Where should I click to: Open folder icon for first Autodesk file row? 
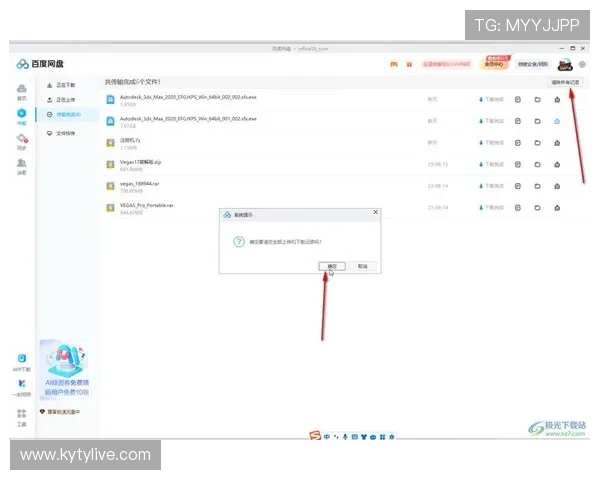point(537,100)
